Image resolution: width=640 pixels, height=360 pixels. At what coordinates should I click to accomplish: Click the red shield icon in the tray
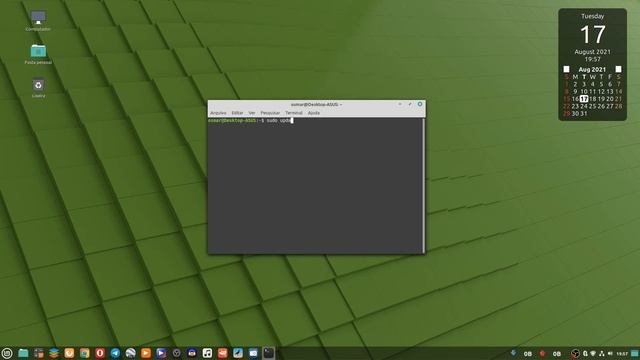click(x=542, y=353)
